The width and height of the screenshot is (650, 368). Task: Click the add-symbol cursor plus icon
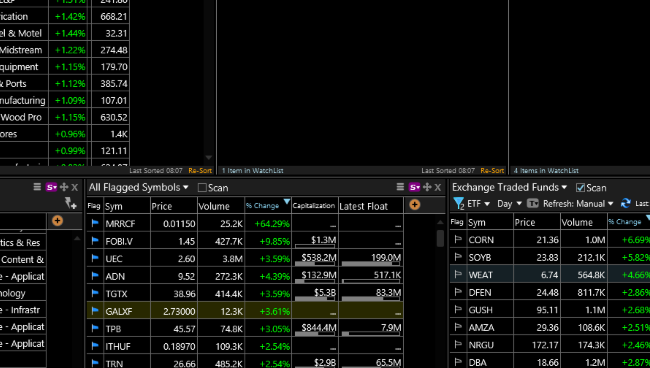pos(70,203)
